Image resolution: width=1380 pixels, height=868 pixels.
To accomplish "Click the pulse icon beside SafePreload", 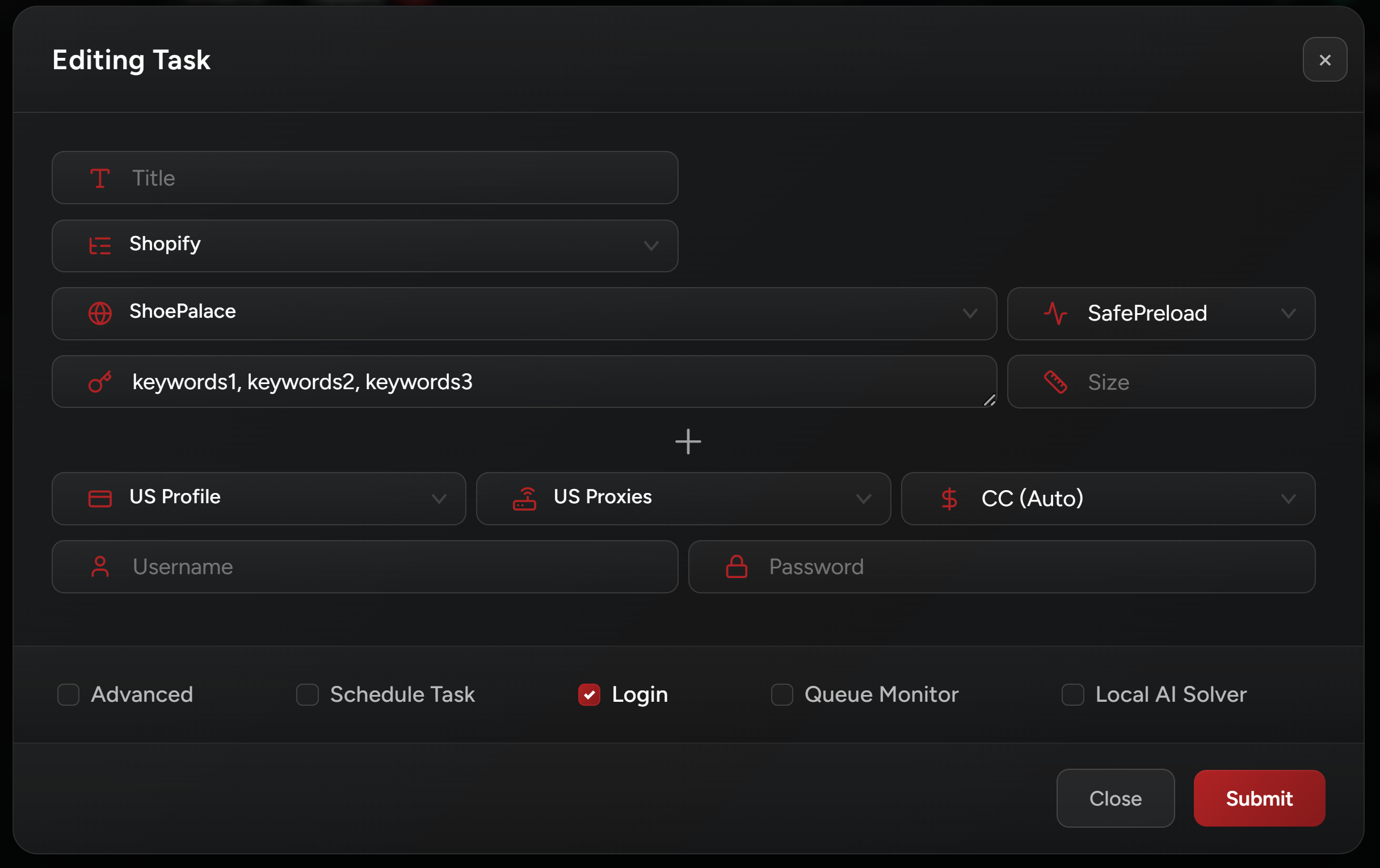I will coord(1055,313).
